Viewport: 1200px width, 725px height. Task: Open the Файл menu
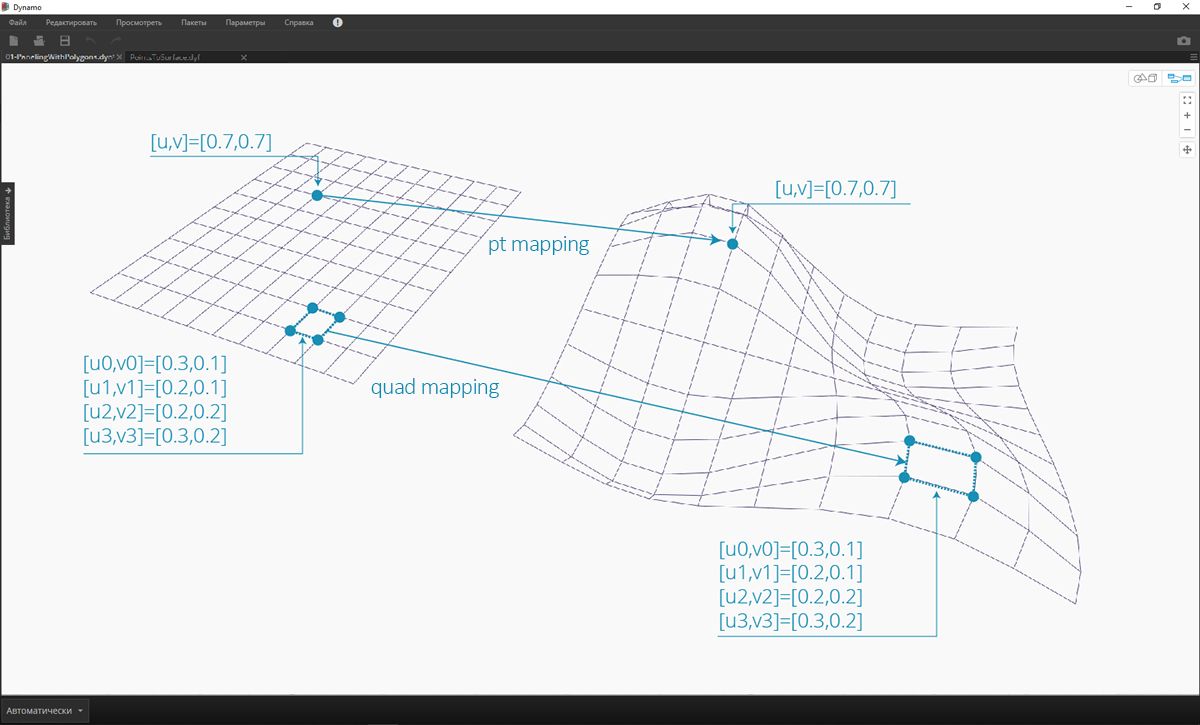click(17, 22)
